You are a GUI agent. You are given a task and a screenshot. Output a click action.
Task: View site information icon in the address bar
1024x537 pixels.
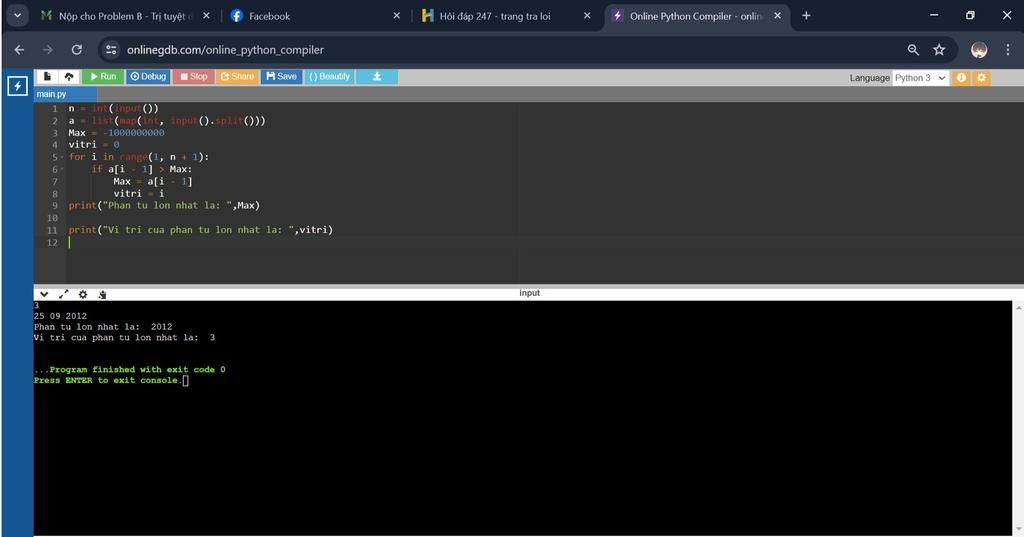(x=112, y=50)
